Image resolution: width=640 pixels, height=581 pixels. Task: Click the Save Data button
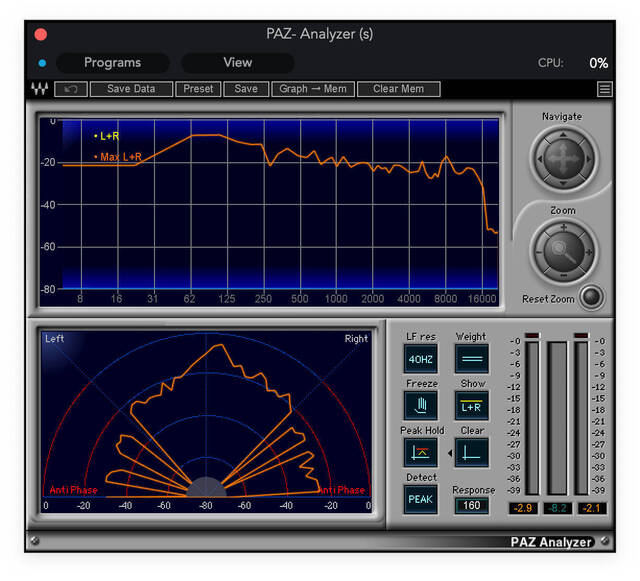click(x=131, y=89)
